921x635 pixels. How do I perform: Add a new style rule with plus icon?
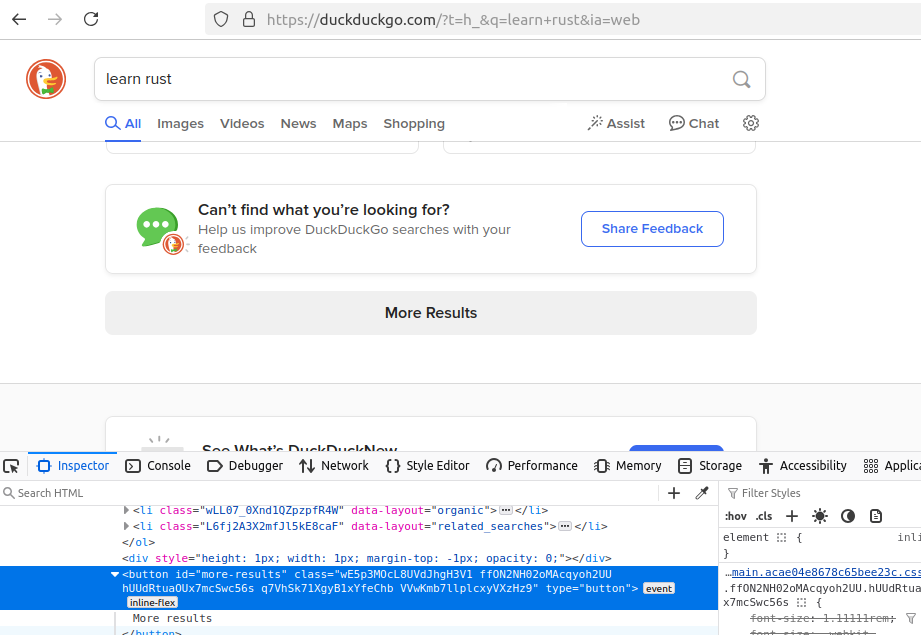point(792,516)
